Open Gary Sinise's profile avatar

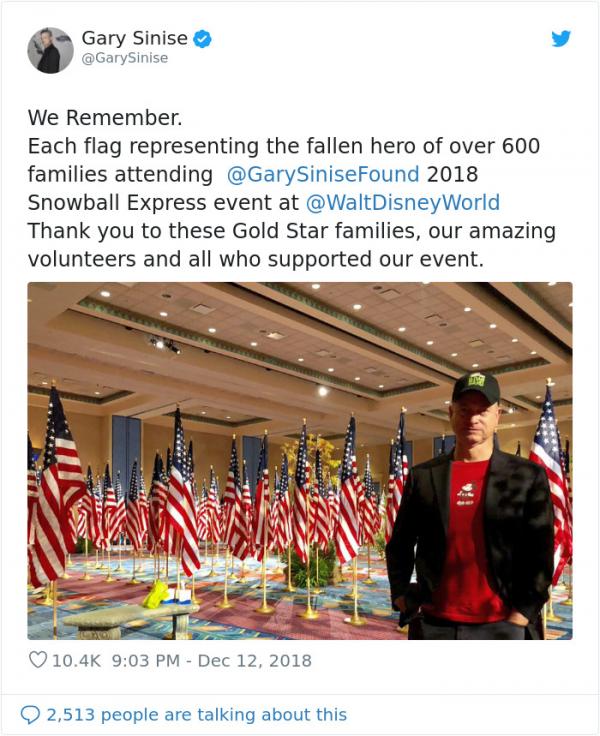click(50, 49)
